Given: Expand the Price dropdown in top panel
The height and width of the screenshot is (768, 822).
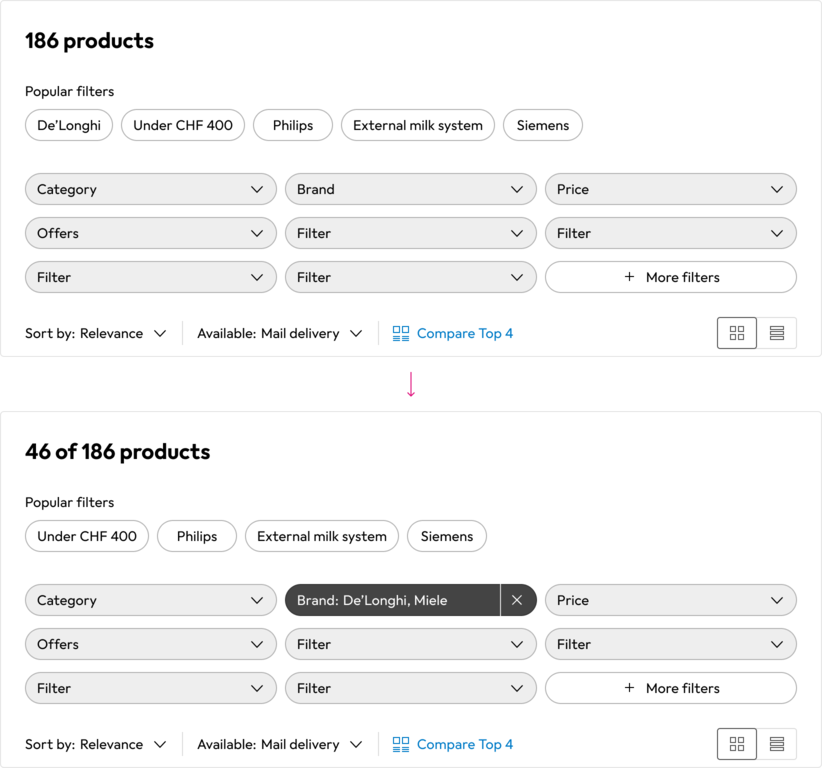Looking at the screenshot, I should (671, 189).
